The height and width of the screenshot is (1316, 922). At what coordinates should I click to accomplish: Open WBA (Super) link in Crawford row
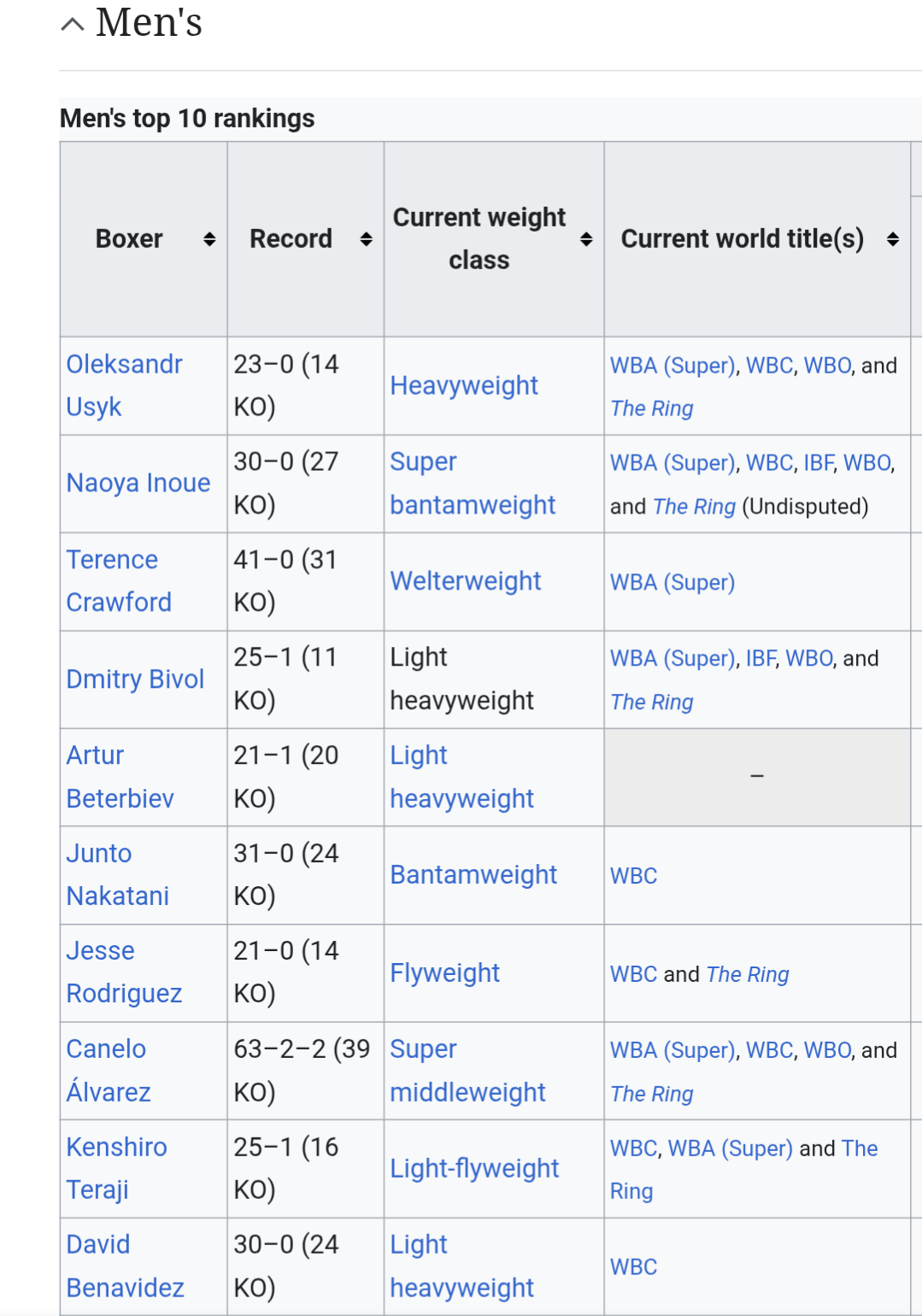click(672, 583)
